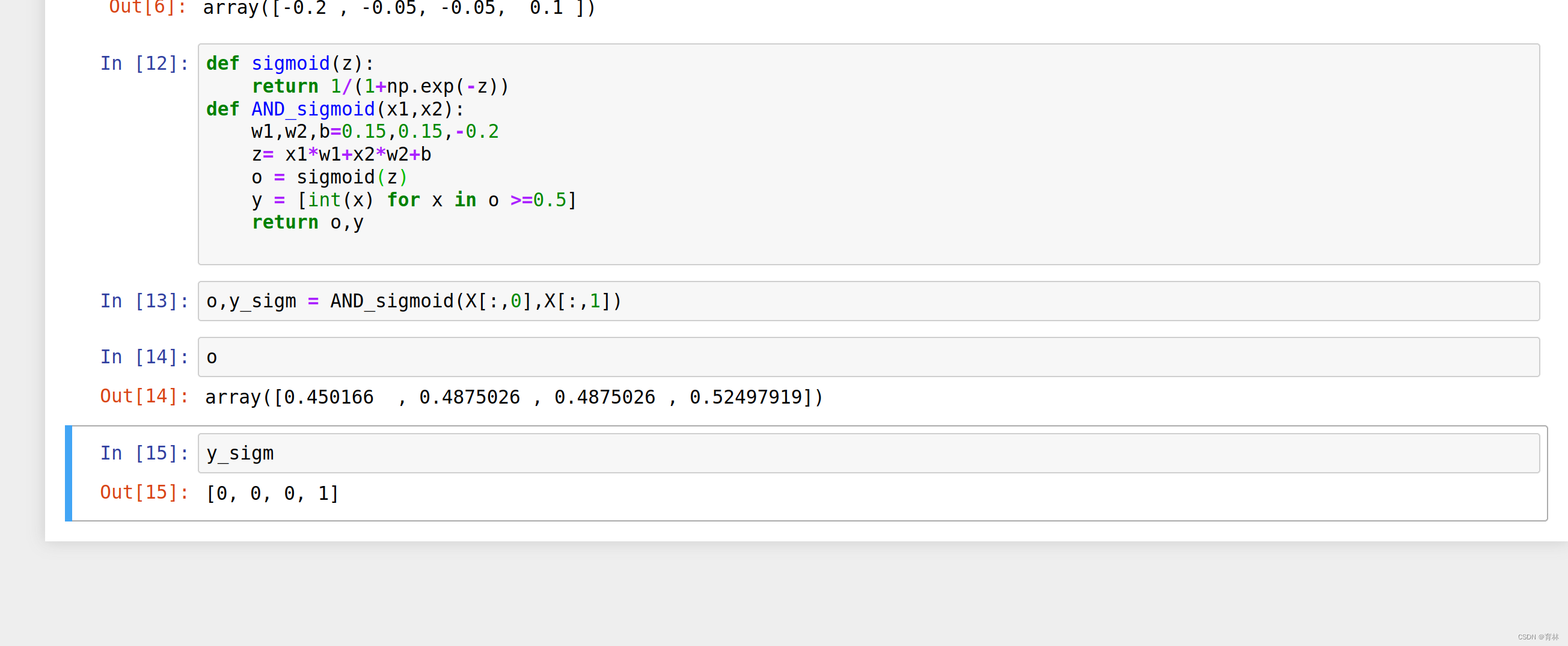Click the list comprehension line with >=0.5
The width and height of the screenshot is (1568, 646).
[x=414, y=200]
